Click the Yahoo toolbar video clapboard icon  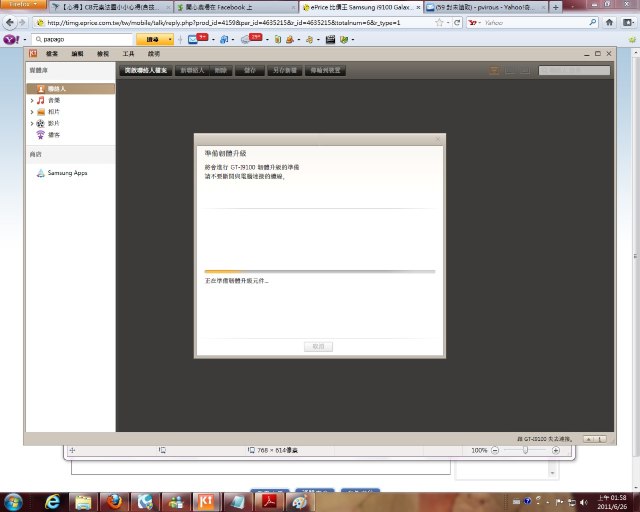click(x=330, y=39)
